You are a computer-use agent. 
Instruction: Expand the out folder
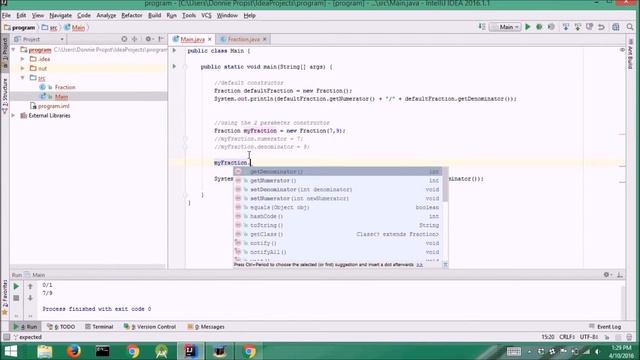tap(23, 69)
